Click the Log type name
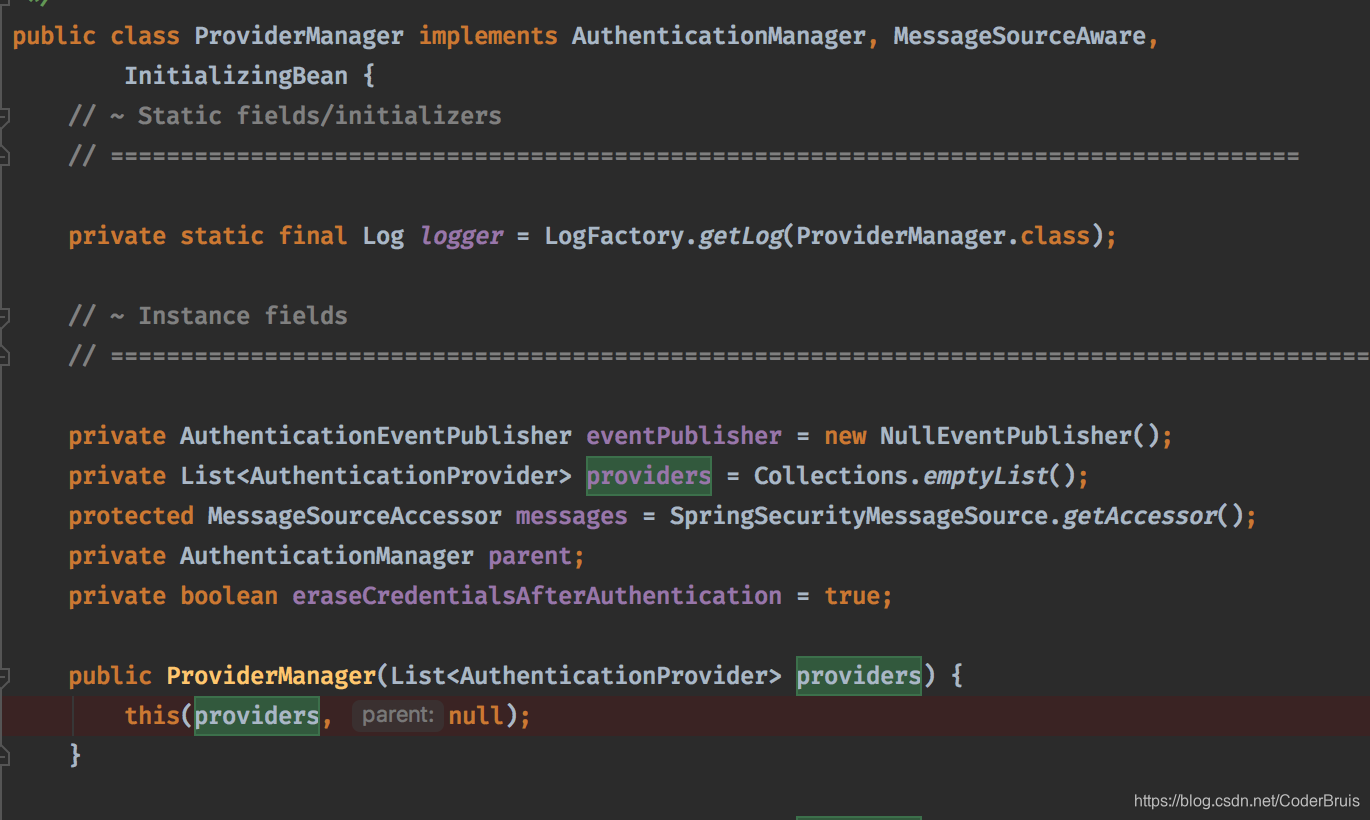 tap(383, 236)
